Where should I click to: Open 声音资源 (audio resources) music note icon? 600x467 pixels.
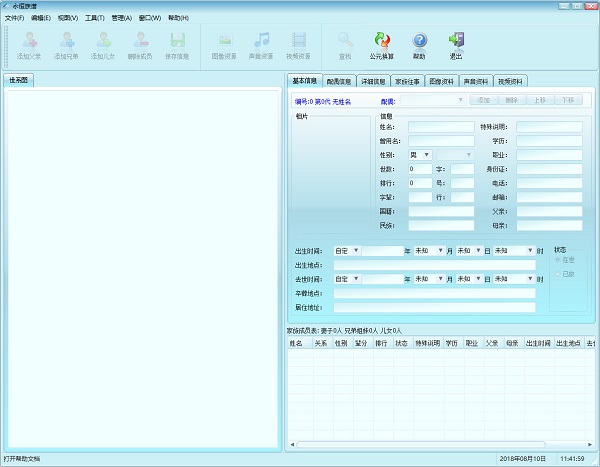[261, 41]
